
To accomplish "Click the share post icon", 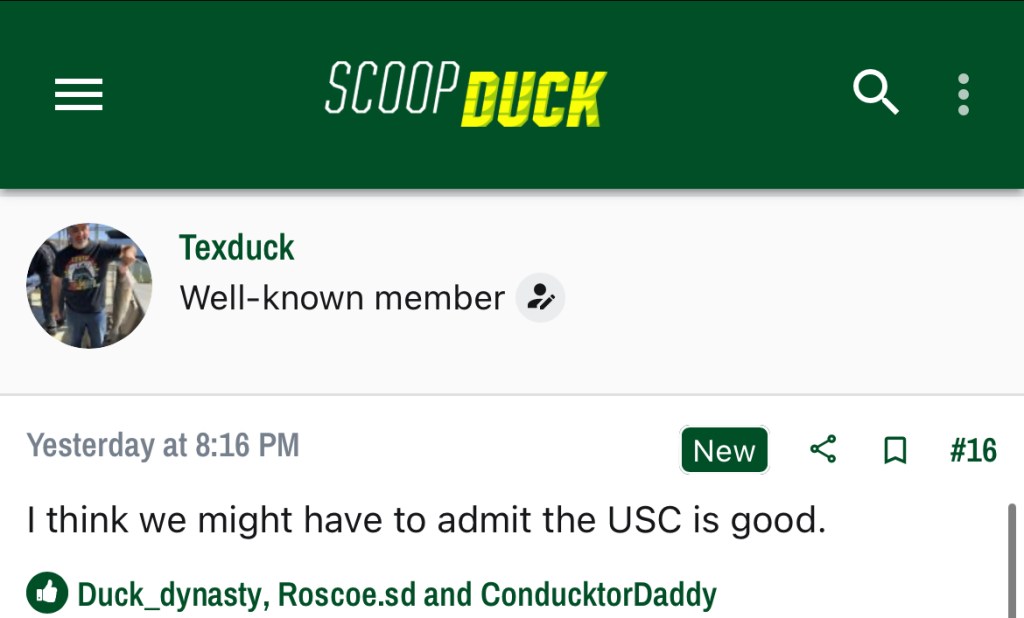I will [823, 450].
